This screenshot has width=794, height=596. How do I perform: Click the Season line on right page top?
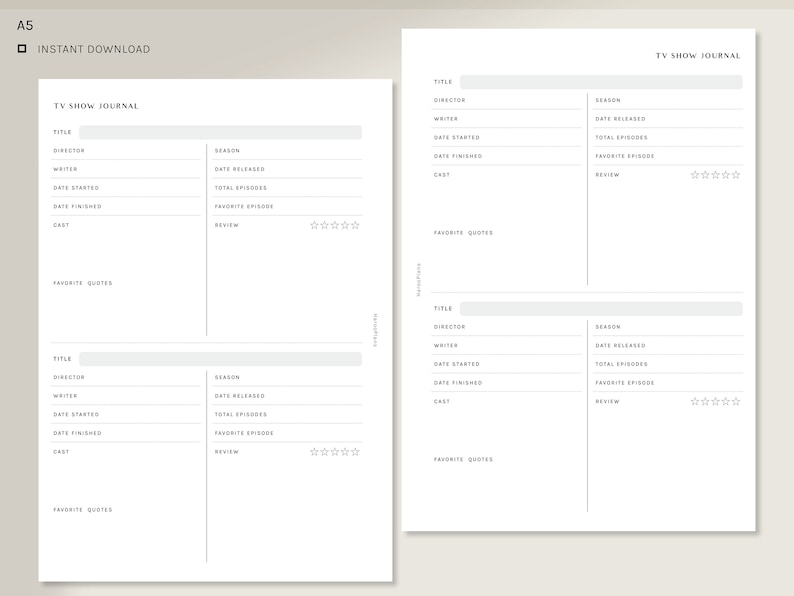[668, 101]
